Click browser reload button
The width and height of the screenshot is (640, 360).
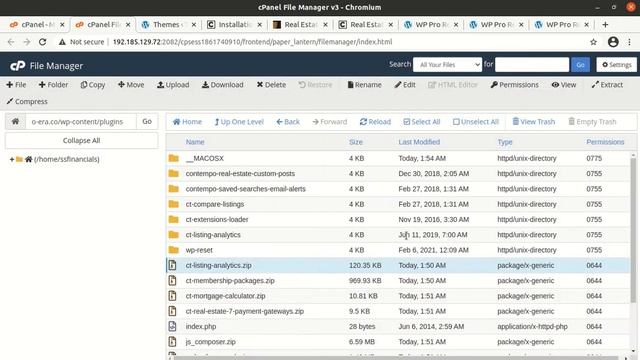(42, 42)
